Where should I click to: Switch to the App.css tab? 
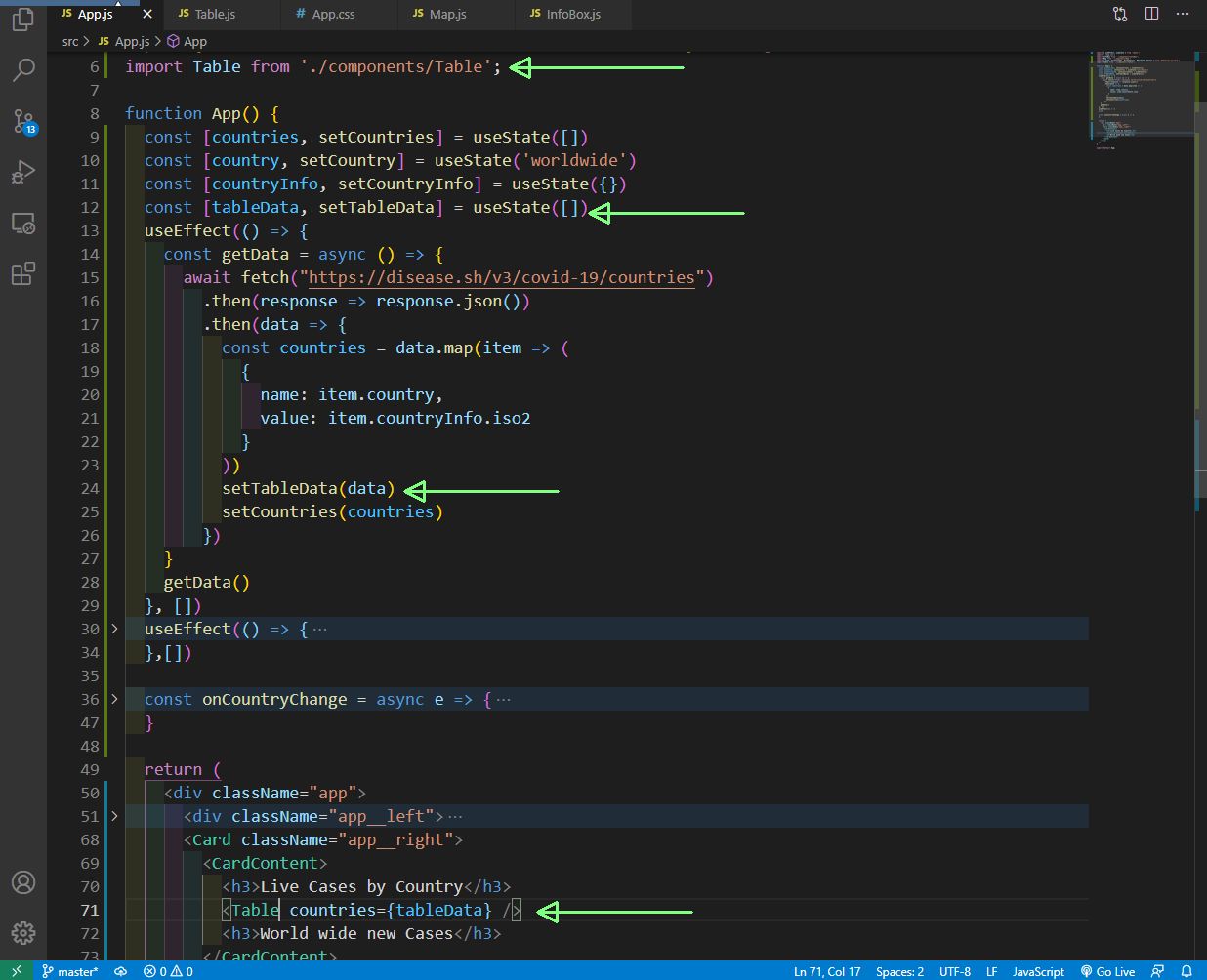(340, 14)
